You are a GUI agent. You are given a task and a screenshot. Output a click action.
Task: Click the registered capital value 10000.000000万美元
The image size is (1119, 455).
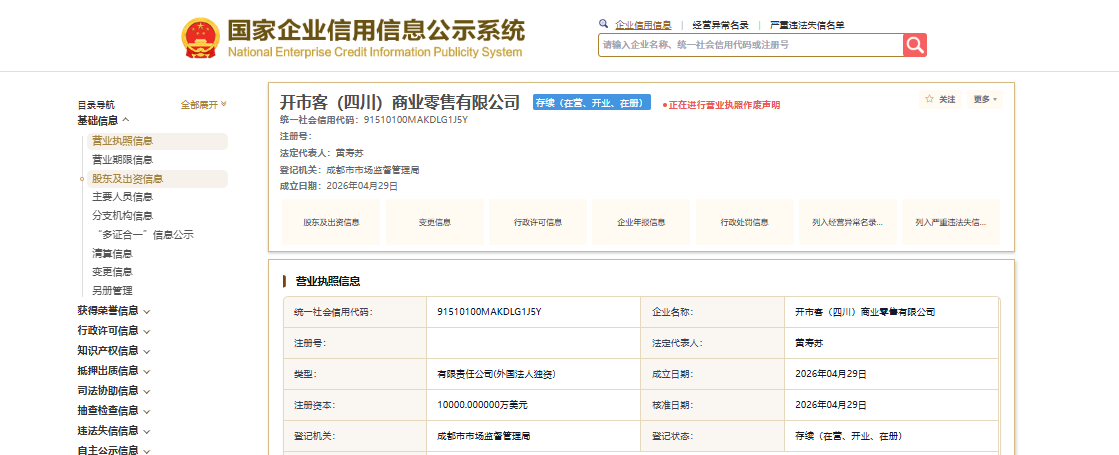pos(482,405)
